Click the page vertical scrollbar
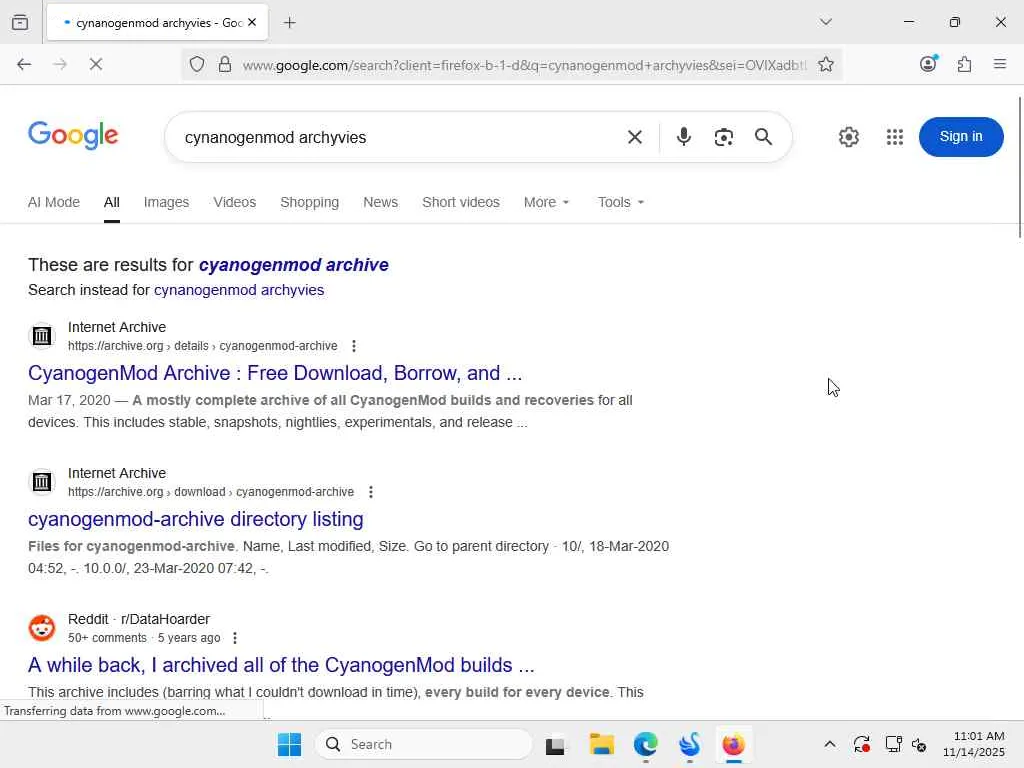1024x768 pixels. click(1019, 167)
